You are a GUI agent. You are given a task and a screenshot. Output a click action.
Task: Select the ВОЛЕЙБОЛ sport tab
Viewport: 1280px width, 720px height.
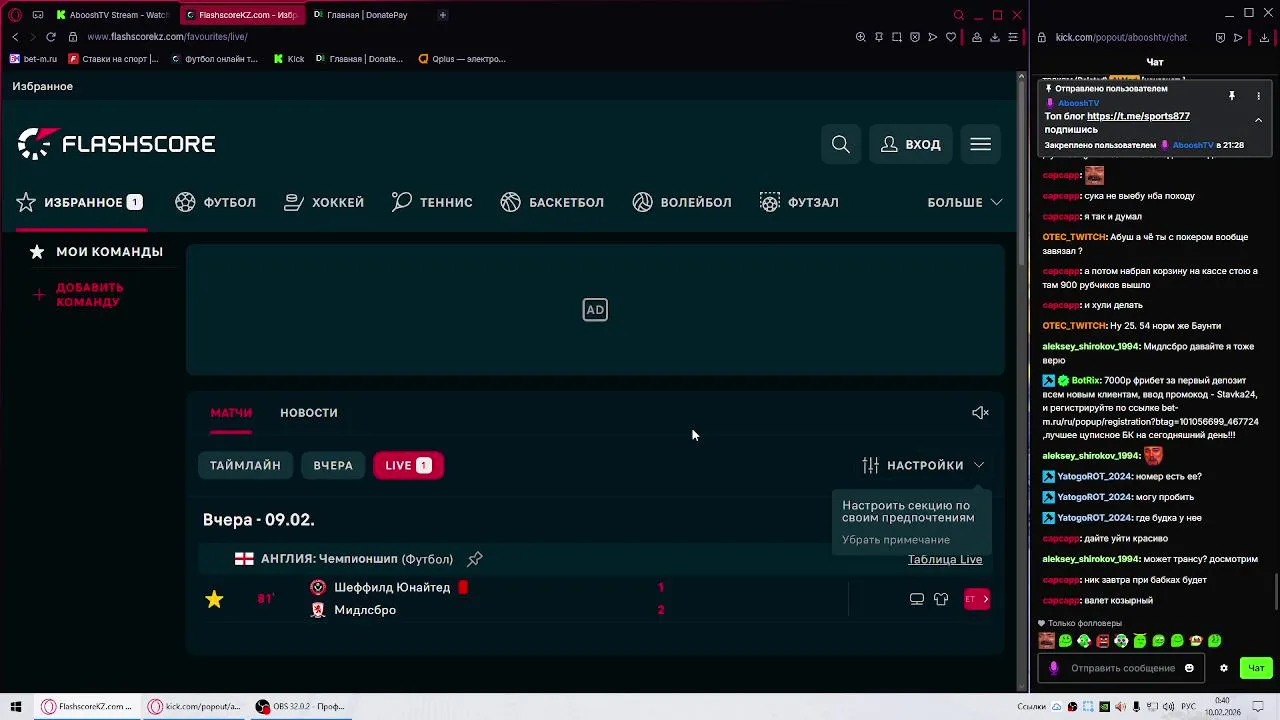pyautogui.click(x=682, y=202)
